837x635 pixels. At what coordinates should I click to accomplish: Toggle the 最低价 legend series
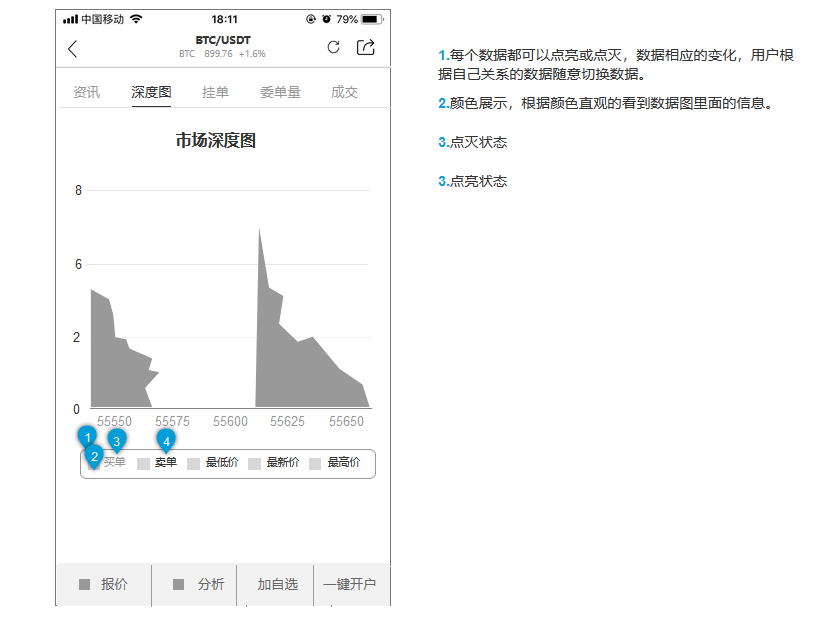point(222,463)
